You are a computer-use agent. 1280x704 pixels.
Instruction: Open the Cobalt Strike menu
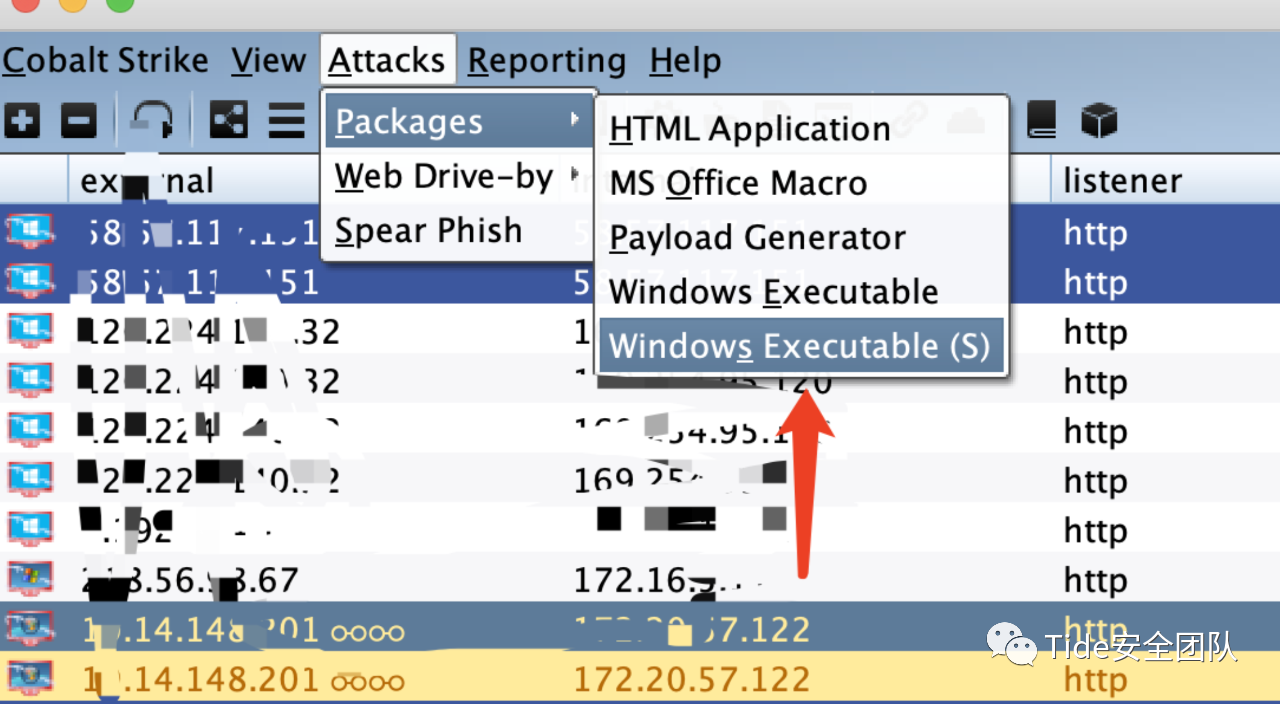pyautogui.click(x=105, y=60)
